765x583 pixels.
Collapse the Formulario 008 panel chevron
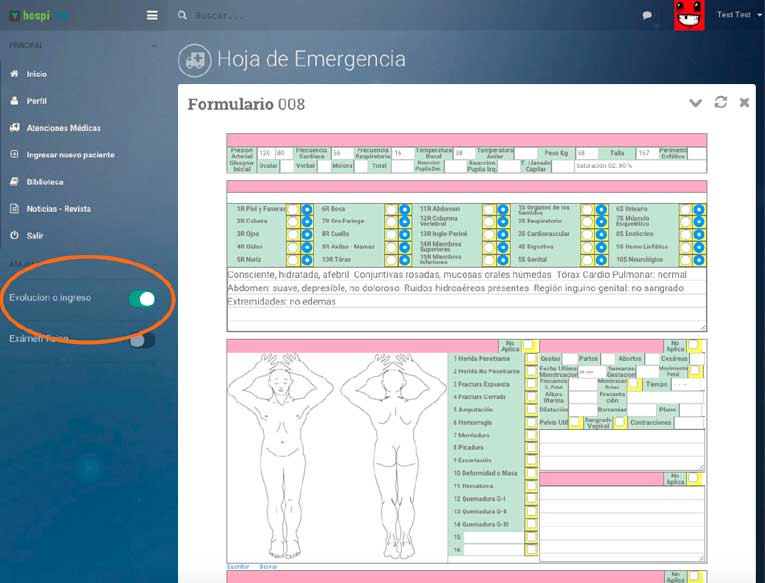696,103
